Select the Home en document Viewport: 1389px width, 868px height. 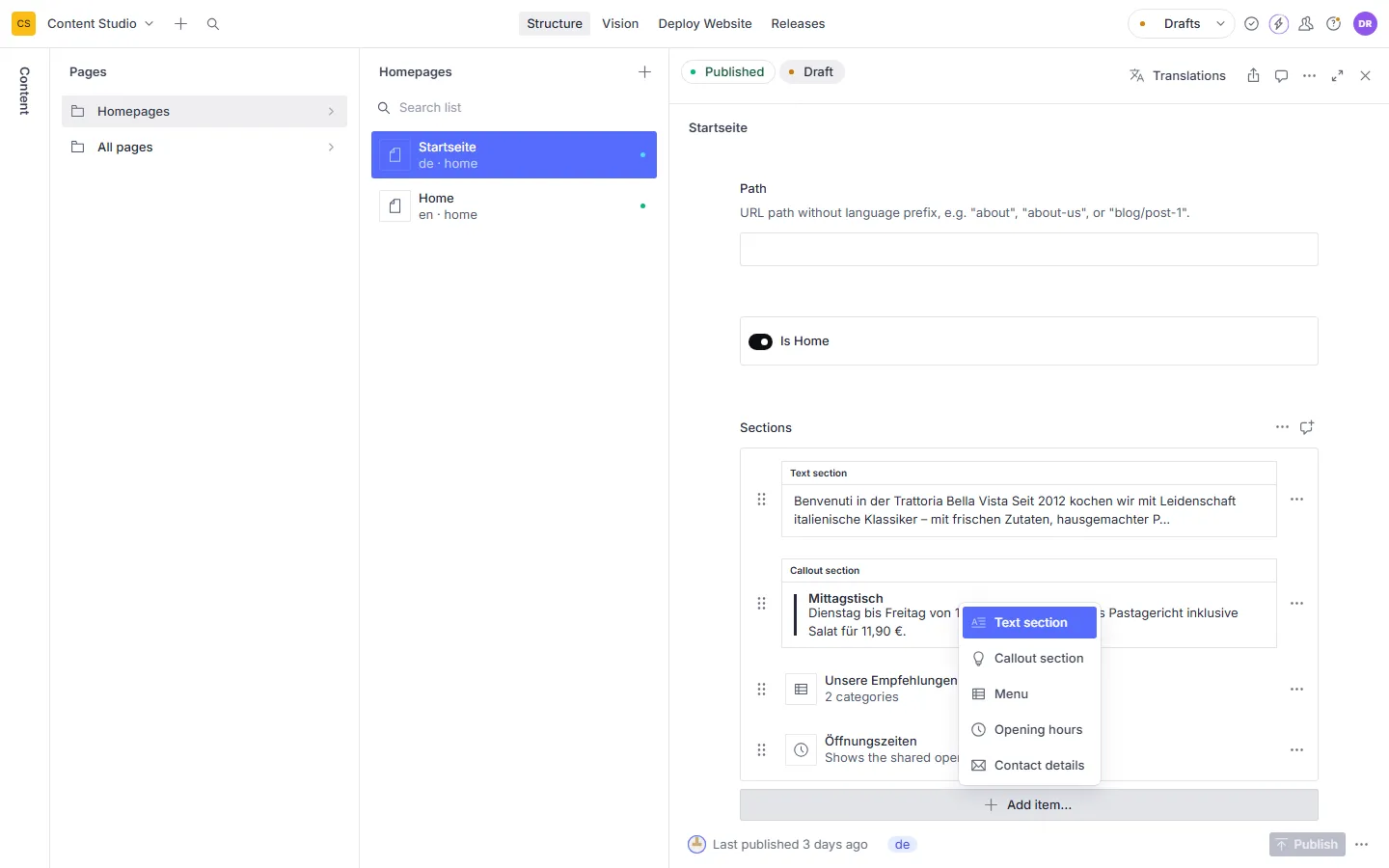[x=514, y=205]
